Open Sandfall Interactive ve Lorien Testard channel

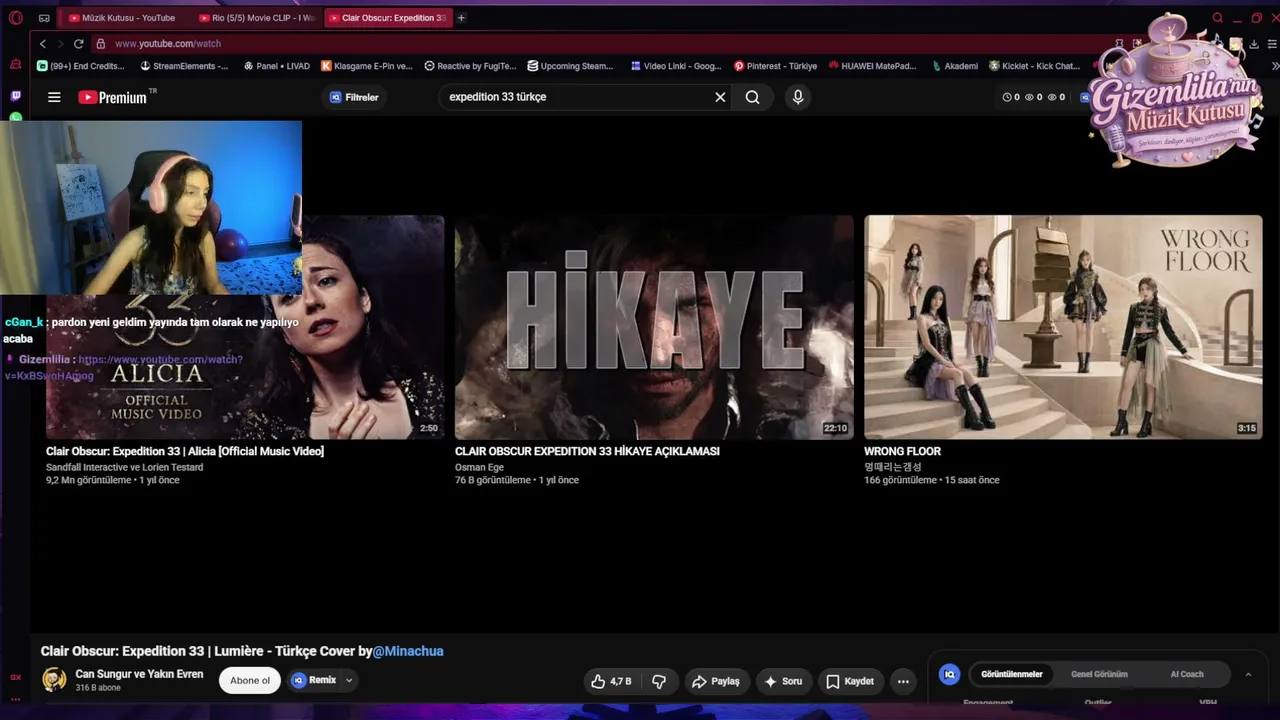124,467
